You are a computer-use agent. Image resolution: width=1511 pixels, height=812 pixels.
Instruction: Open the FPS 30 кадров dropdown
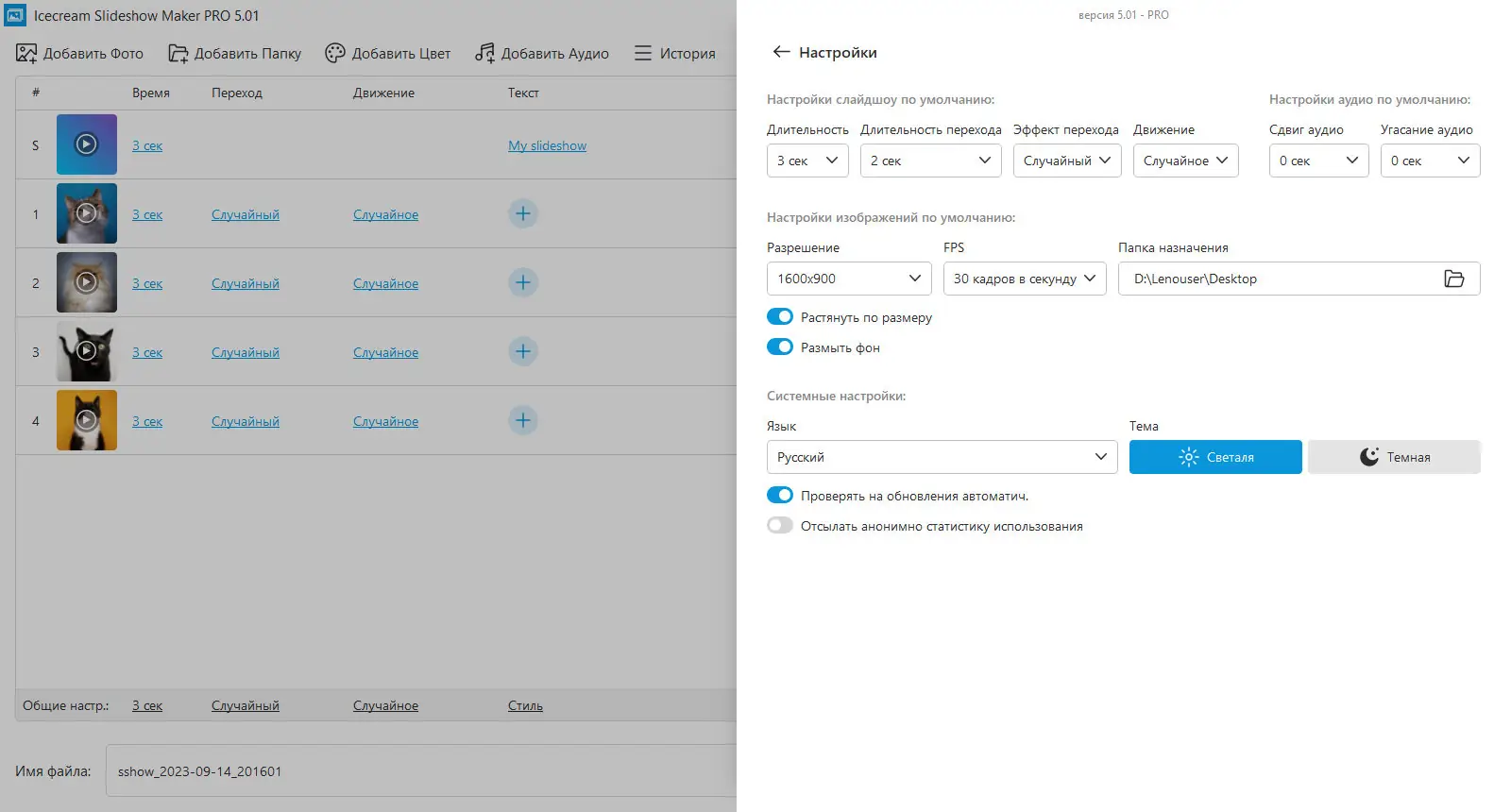(1024, 279)
